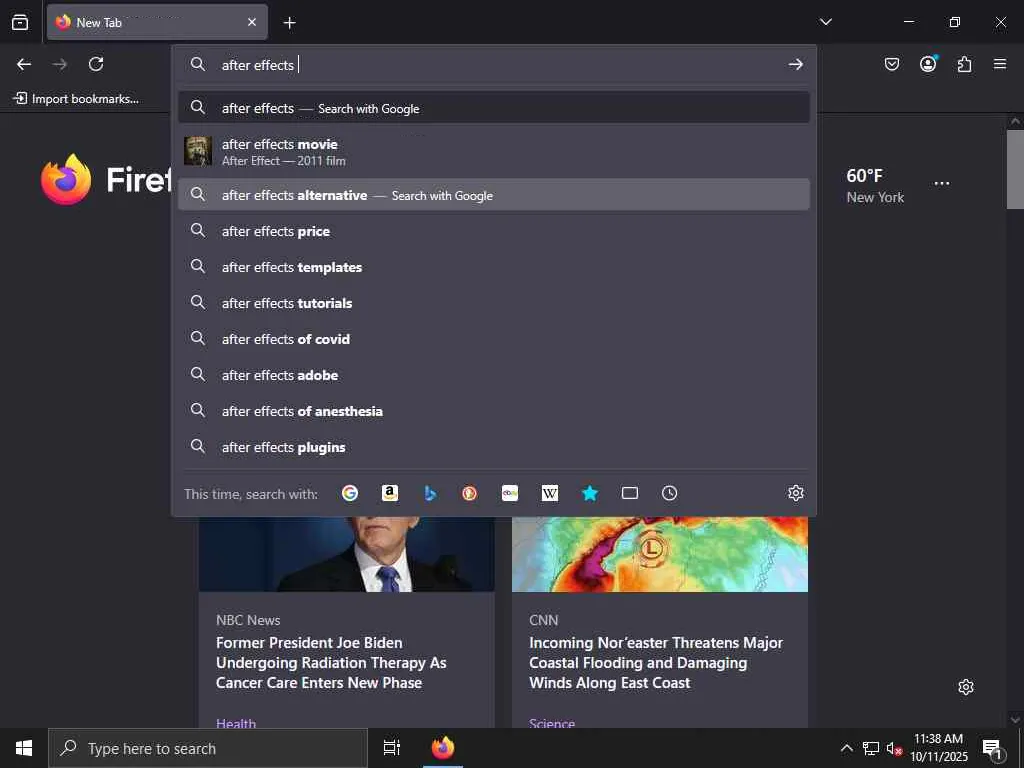The image size is (1024, 768).
Task: Close the New Tab tab
Action: pos(251,22)
